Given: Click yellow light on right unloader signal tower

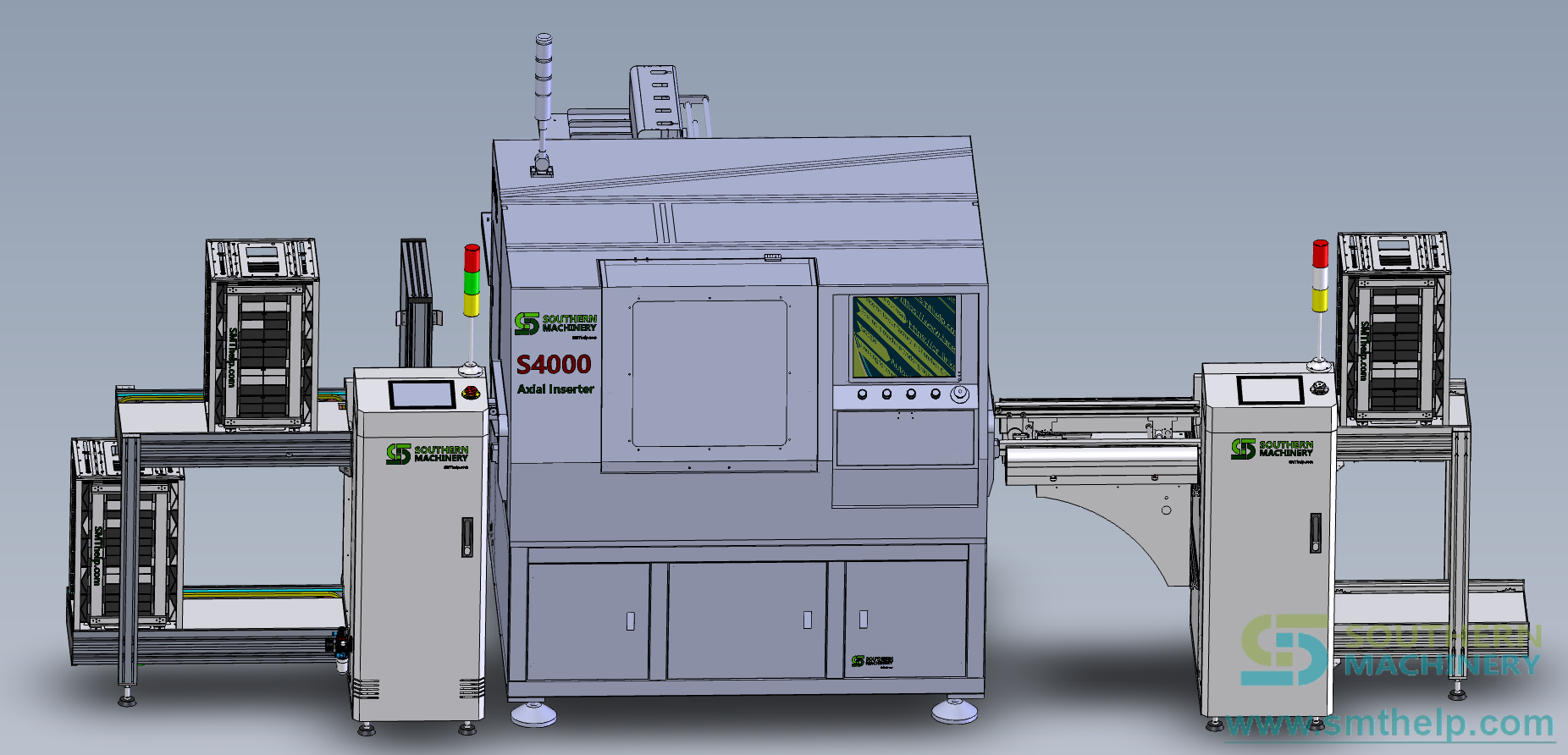Looking at the screenshot, I should [1320, 300].
